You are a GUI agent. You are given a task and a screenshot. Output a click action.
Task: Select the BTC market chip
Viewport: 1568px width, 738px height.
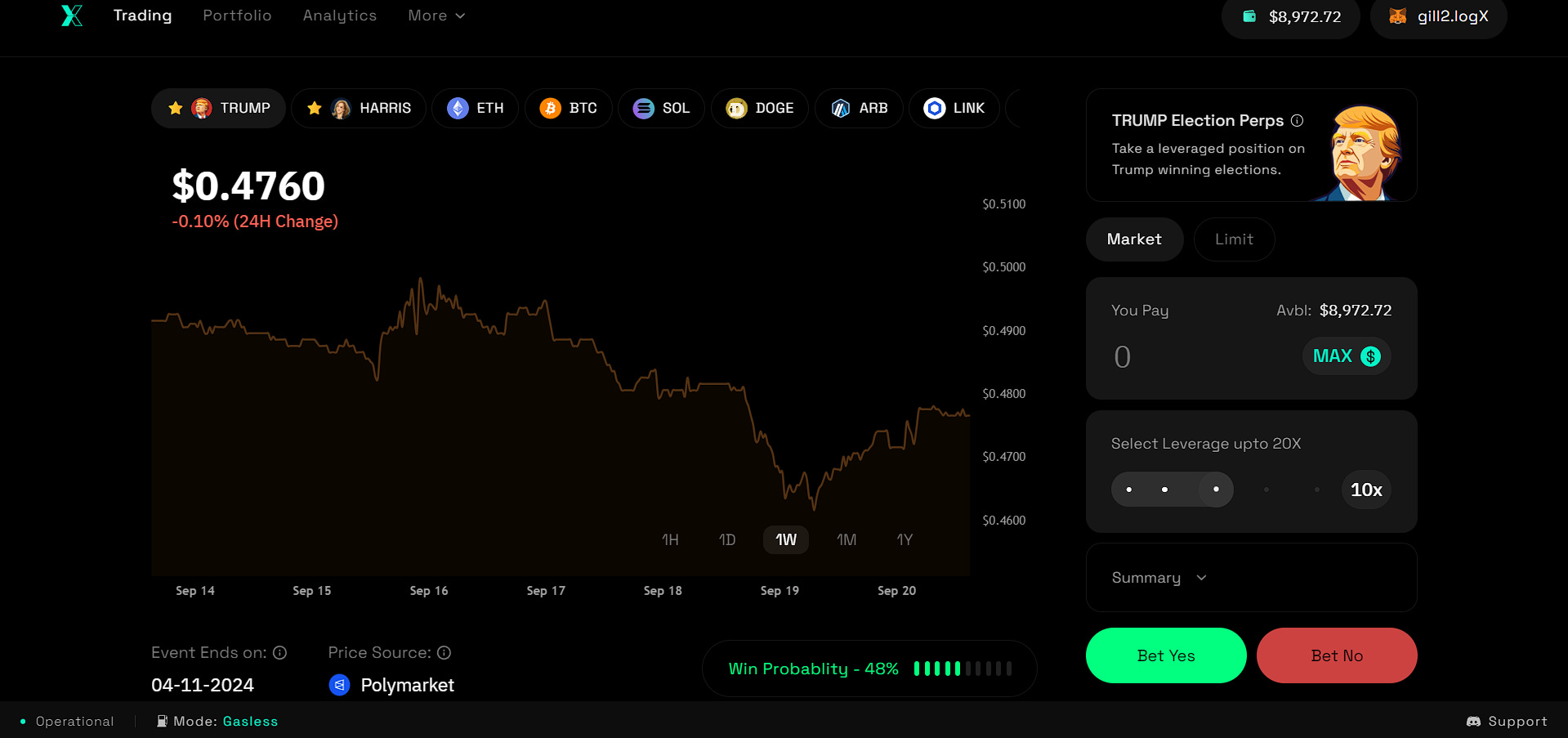[569, 108]
